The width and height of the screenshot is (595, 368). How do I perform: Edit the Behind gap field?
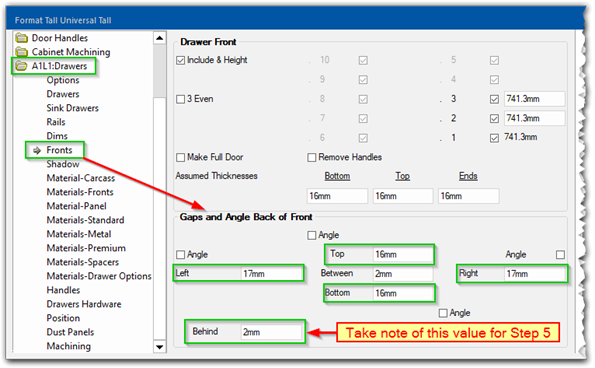coord(272,332)
